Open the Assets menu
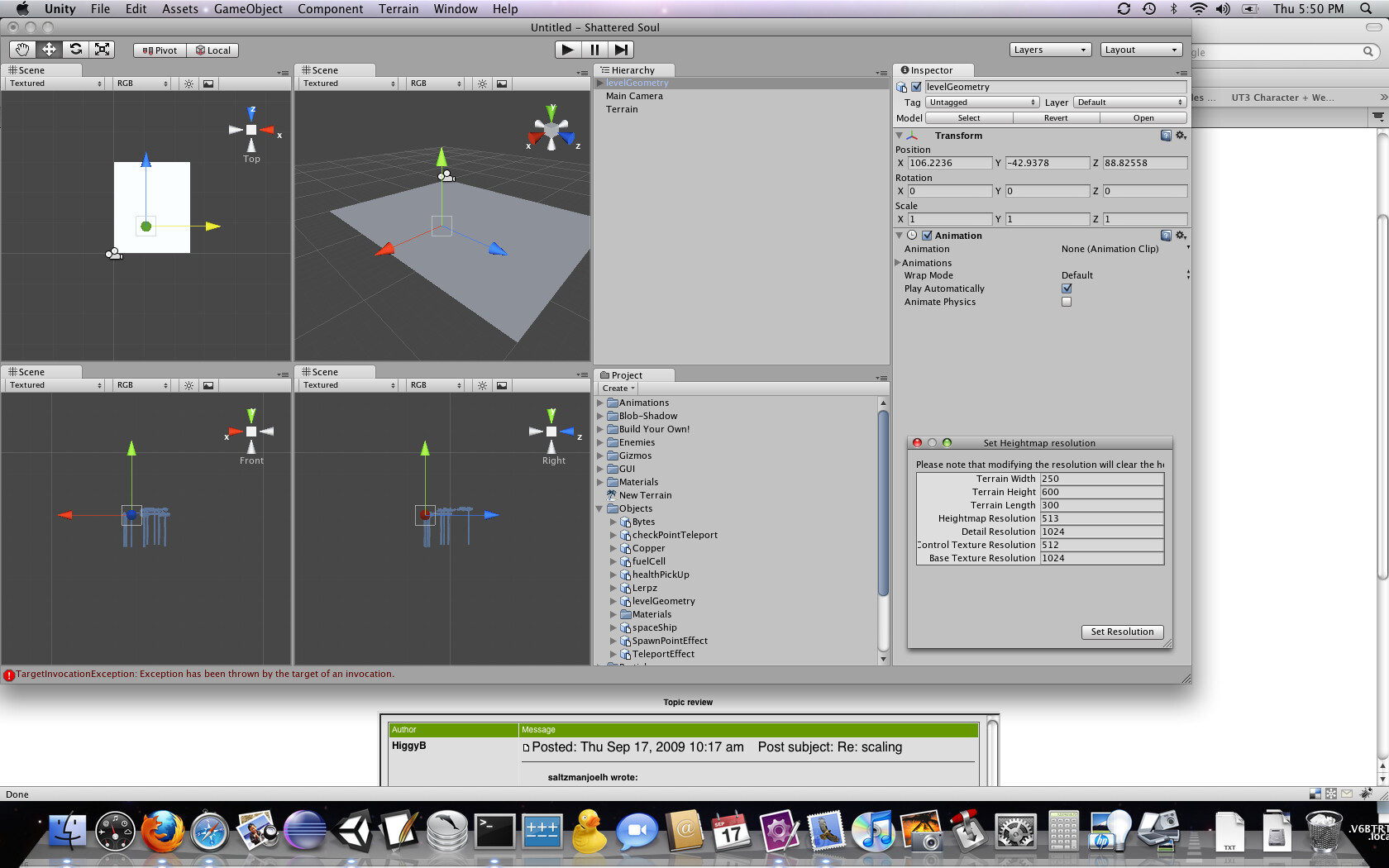1389x868 pixels. coord(179,9)
